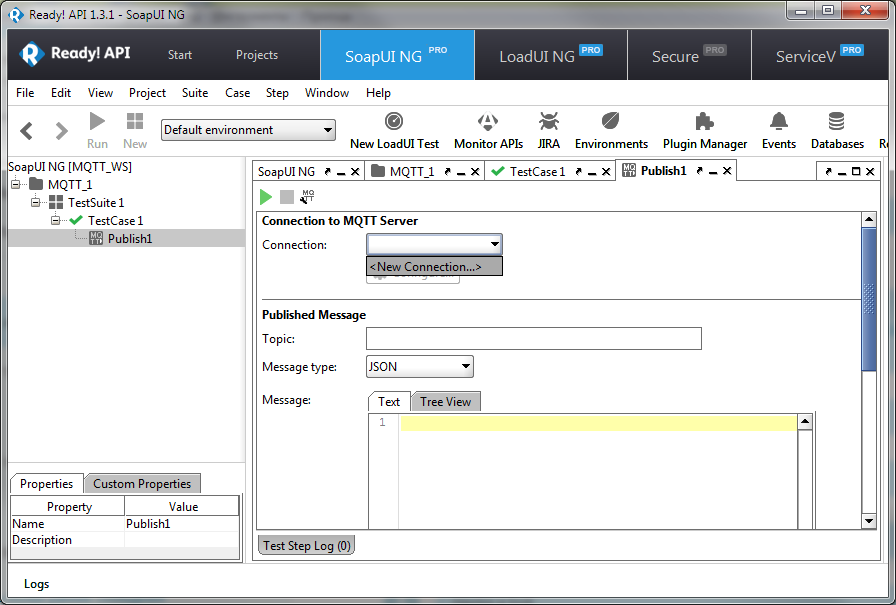This screenshot has height=605, width=896.
Task: Open Environments from the toolbar
Action: [611, 131]
